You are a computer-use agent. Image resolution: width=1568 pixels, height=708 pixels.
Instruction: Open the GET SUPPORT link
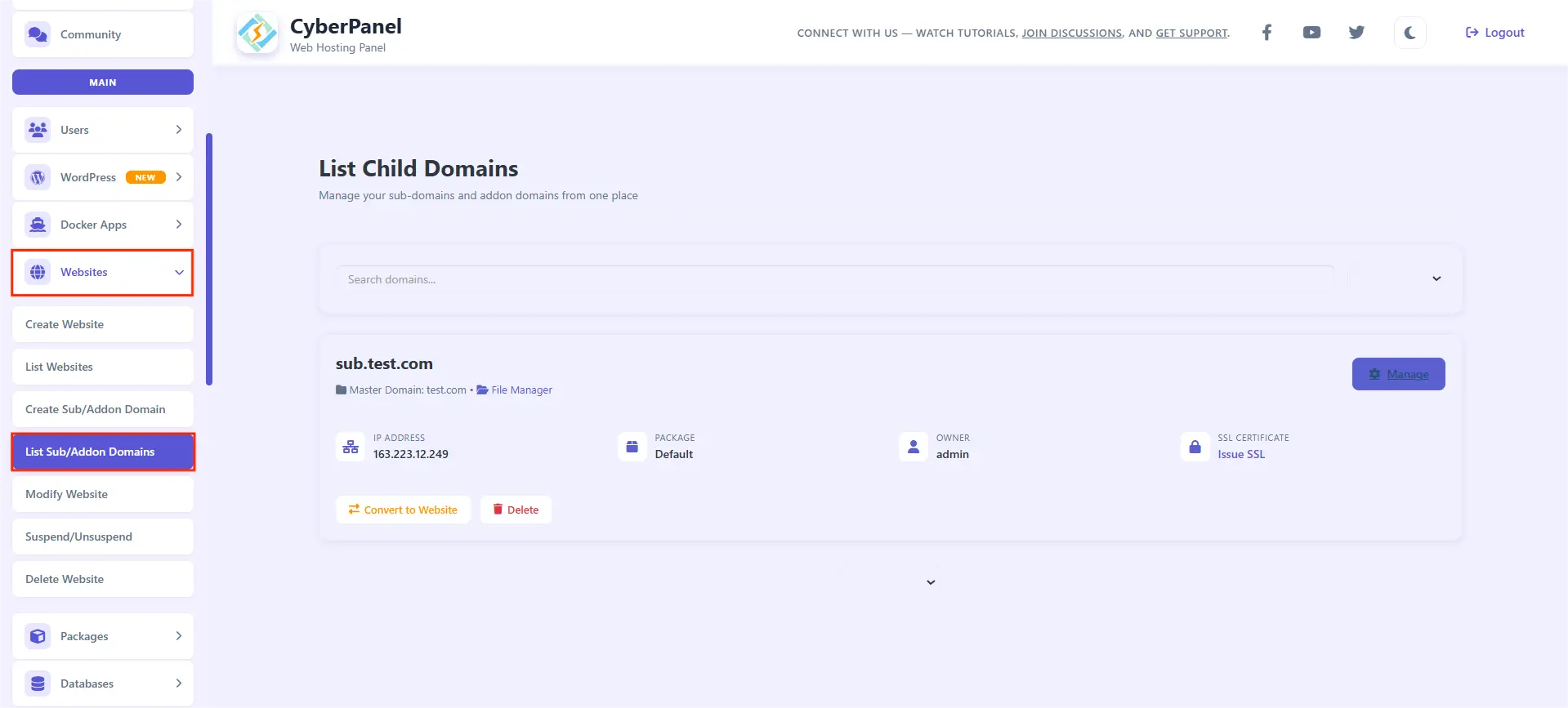[x=1191, y=33]
